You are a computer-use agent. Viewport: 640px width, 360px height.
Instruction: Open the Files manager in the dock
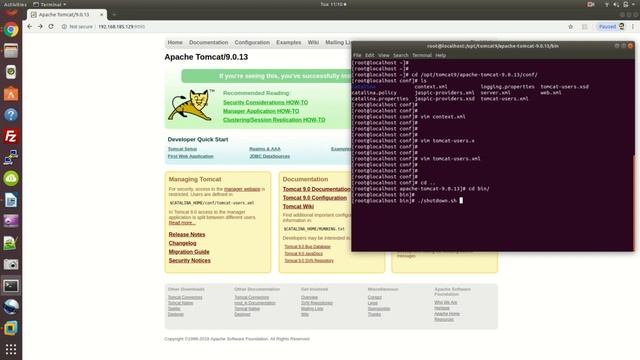click(11, 51)
